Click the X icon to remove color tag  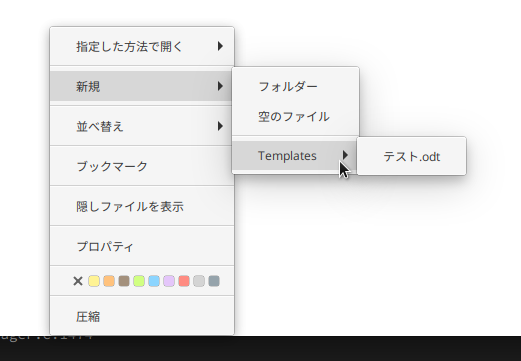coord(78,281)
